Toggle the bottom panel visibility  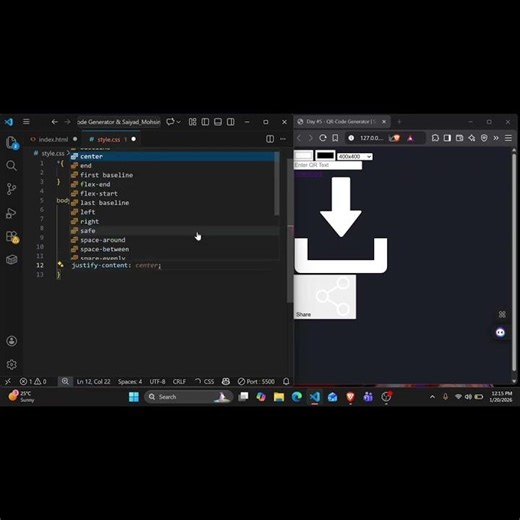(x=218, y=122)
